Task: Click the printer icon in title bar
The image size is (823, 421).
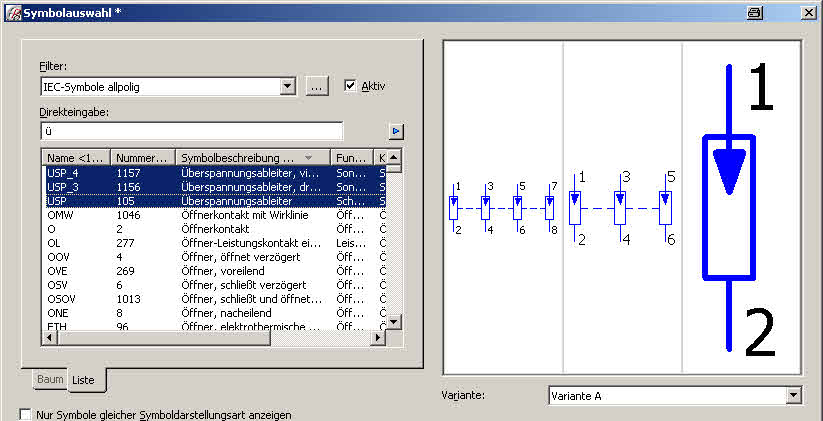Action: (x=755, y=14)
